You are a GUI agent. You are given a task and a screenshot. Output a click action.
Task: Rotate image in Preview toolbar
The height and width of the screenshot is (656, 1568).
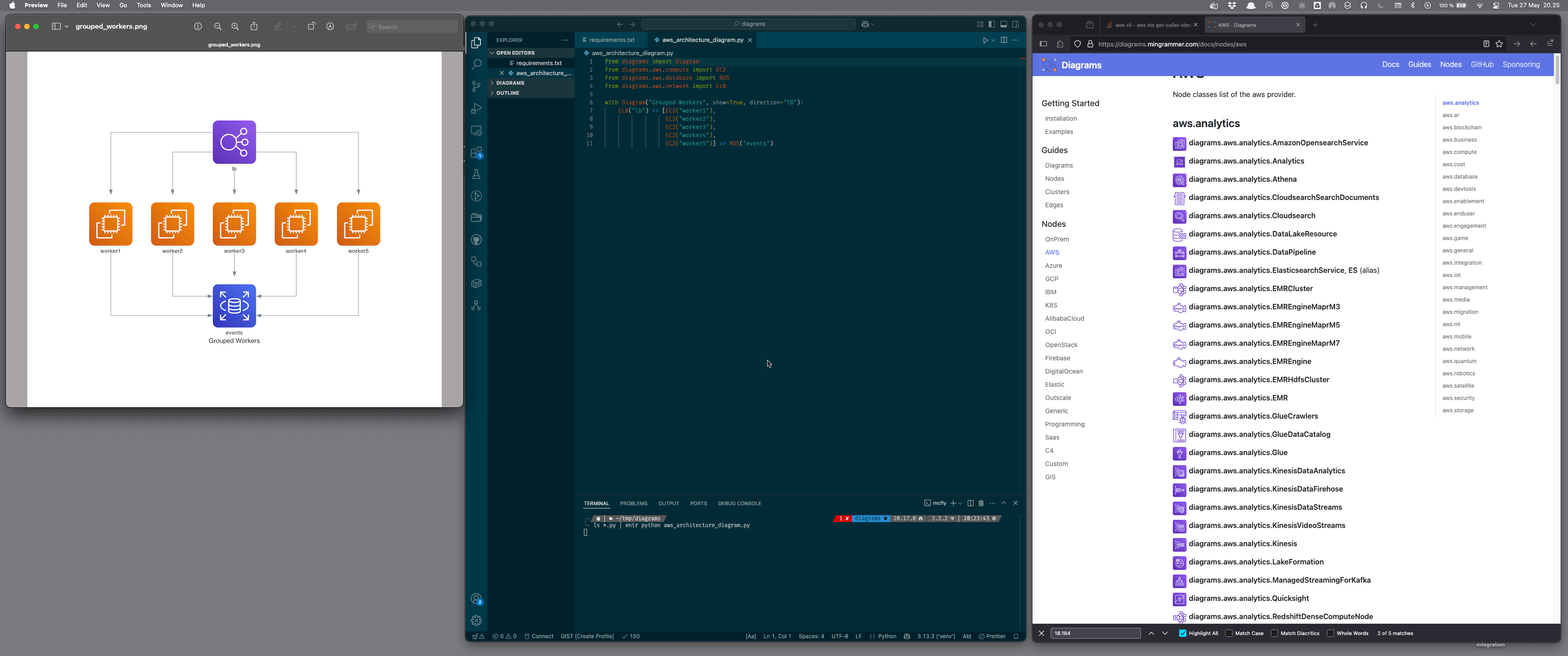311,27
